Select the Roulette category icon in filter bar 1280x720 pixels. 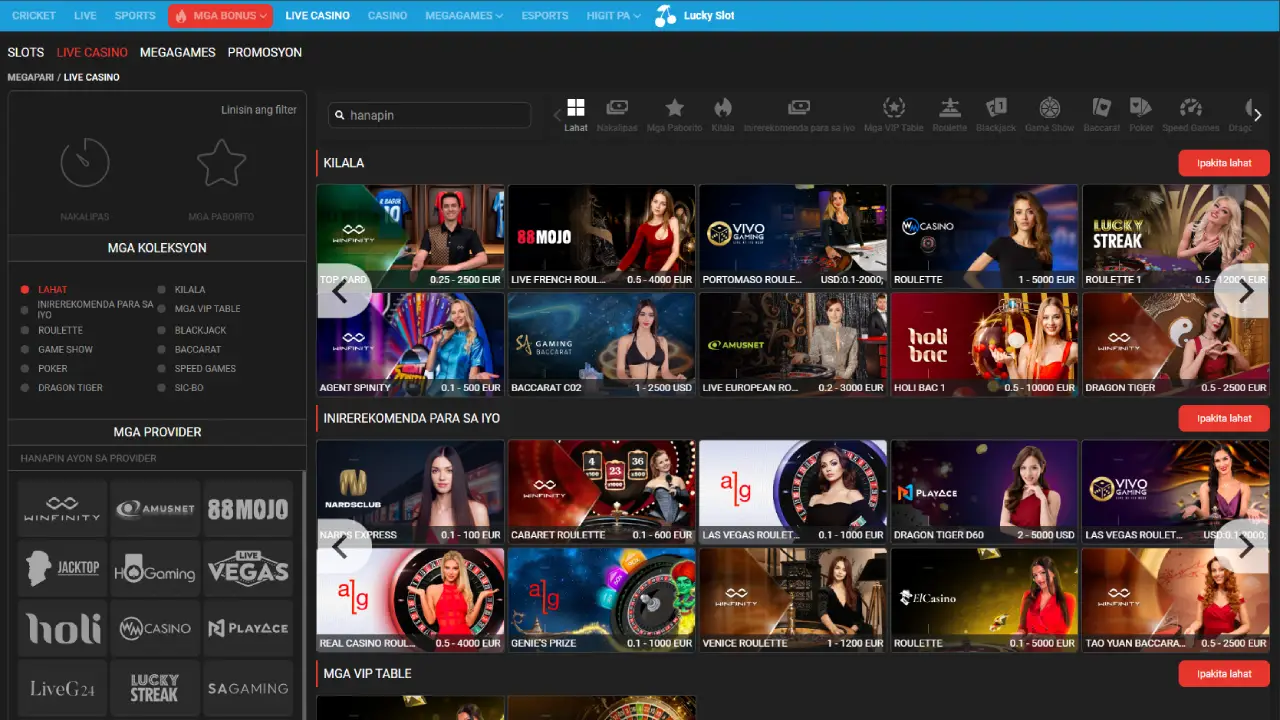[949, 109]
